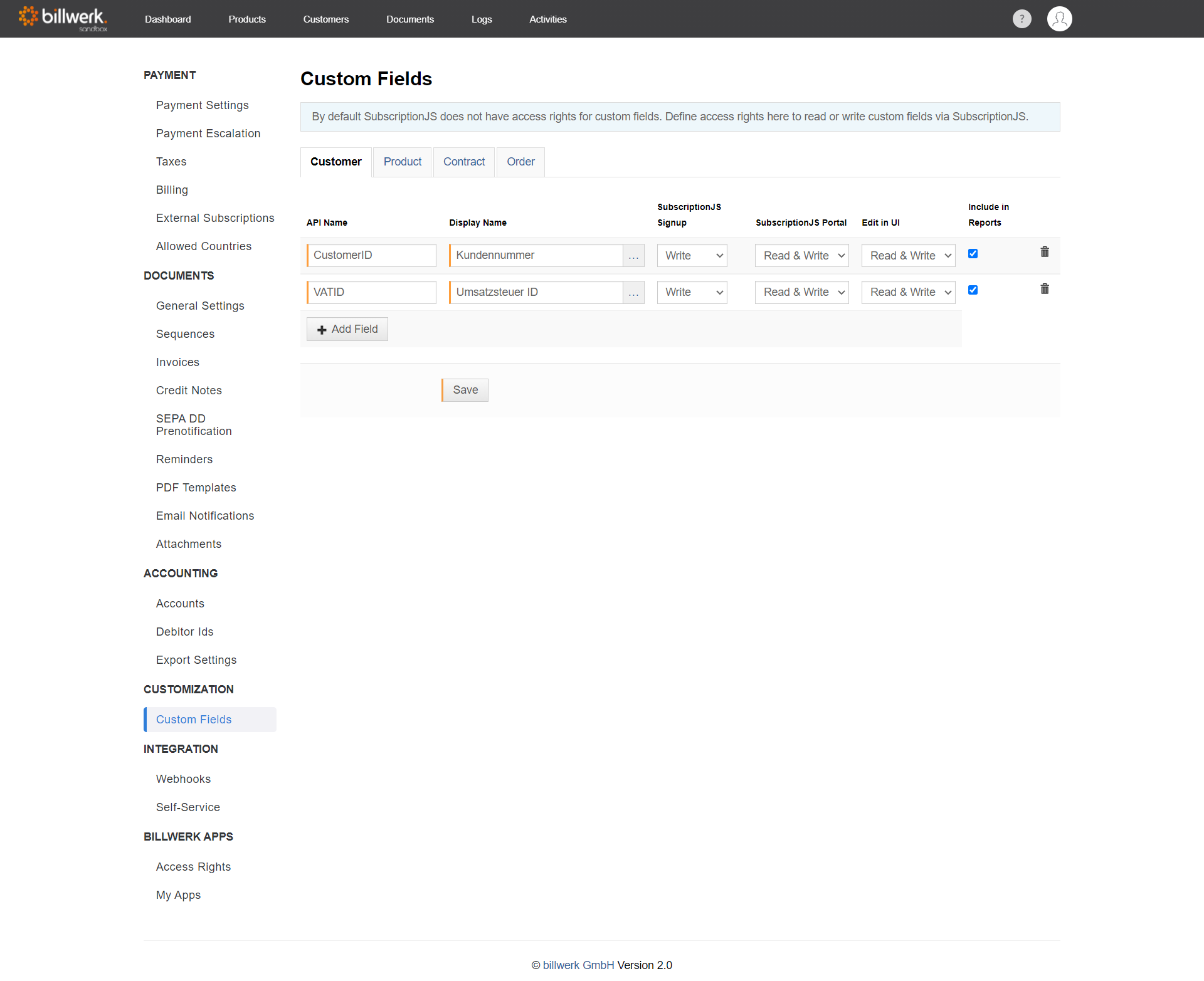Image resolution: width=1204 pixels, height=981 pixels.
Task: Switch to the Product tab
Action: pyautogui.click(x=402, y=161)
